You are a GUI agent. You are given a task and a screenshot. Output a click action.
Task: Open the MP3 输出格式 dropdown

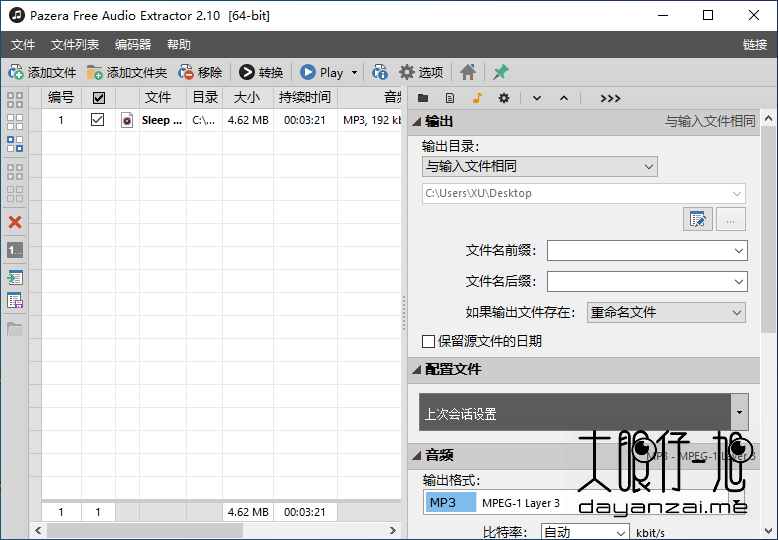[584, 503]
